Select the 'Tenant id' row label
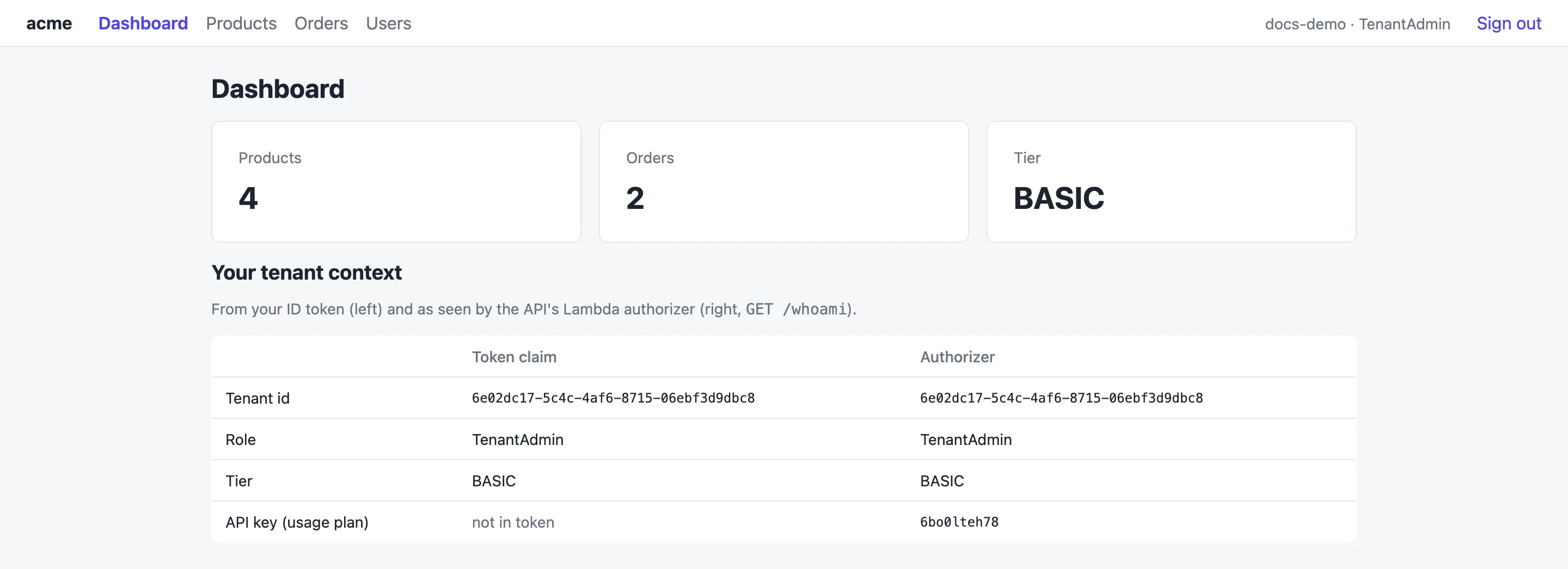The width and height of the screenshot is (1568, 569). [258, 398]
